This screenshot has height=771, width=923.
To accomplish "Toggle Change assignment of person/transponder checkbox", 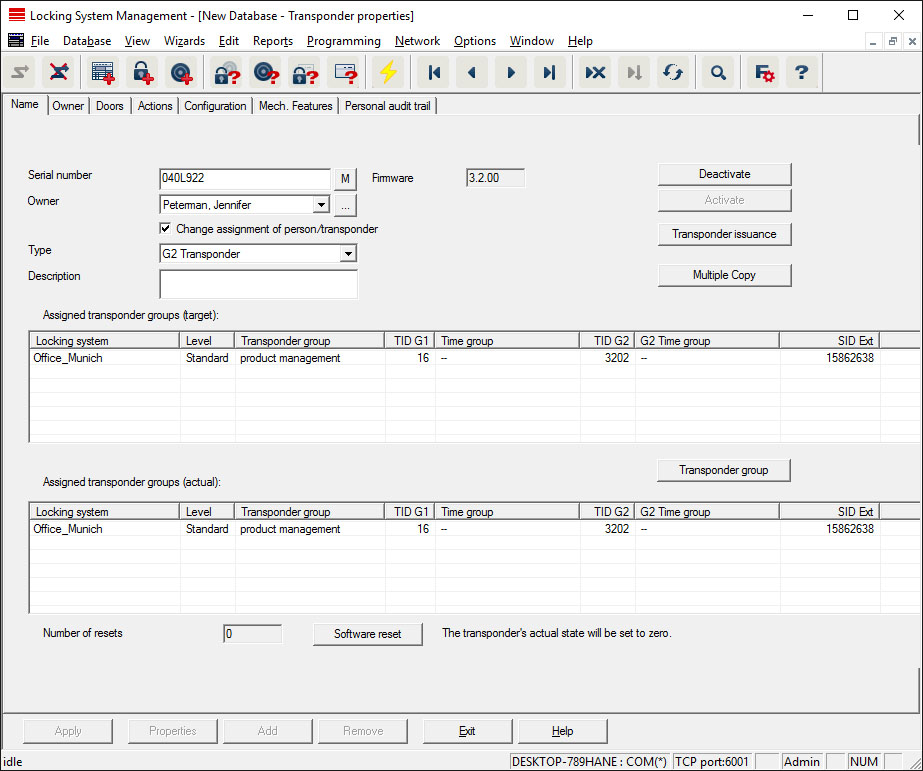I will point(166,229).
